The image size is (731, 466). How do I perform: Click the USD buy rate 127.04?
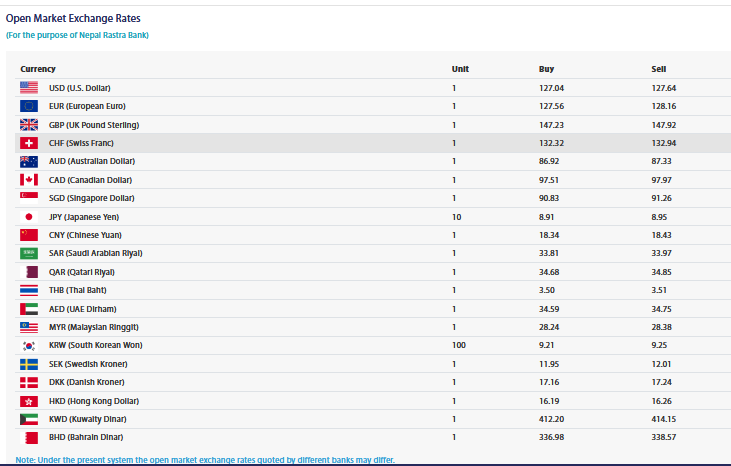point(552,88)
